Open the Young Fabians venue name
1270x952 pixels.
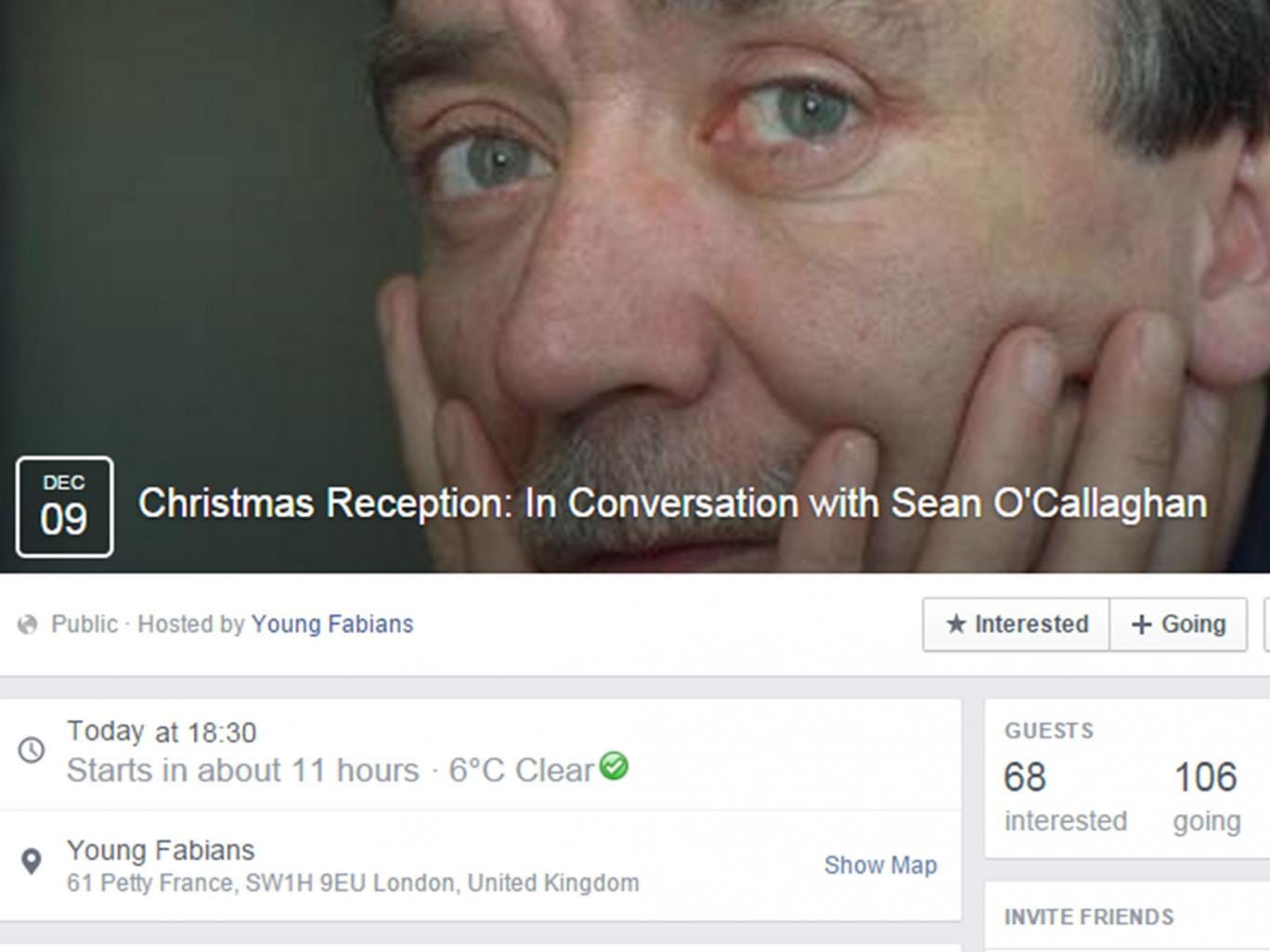[161, 850]
